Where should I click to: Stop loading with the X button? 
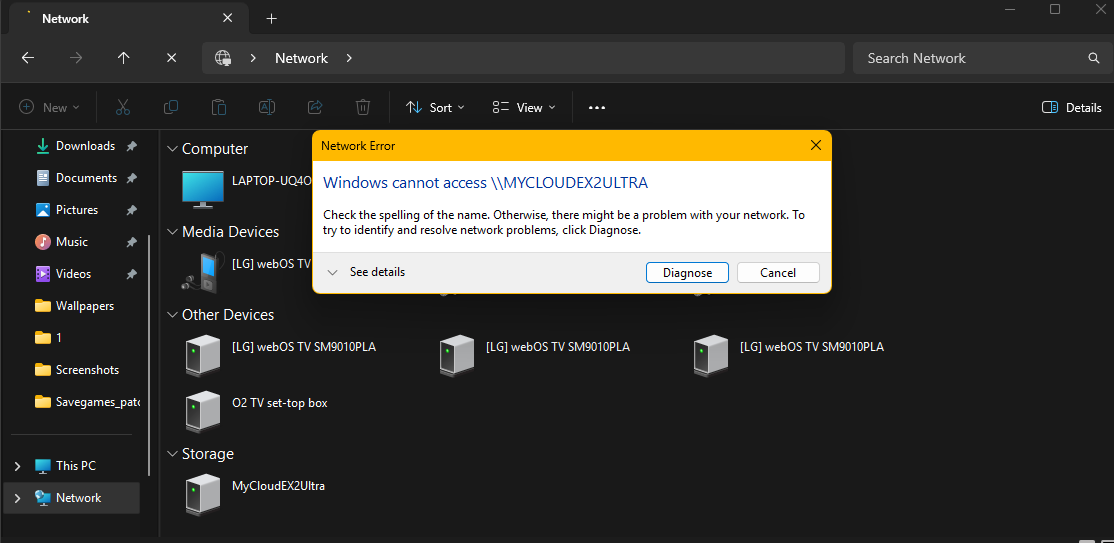171,58
